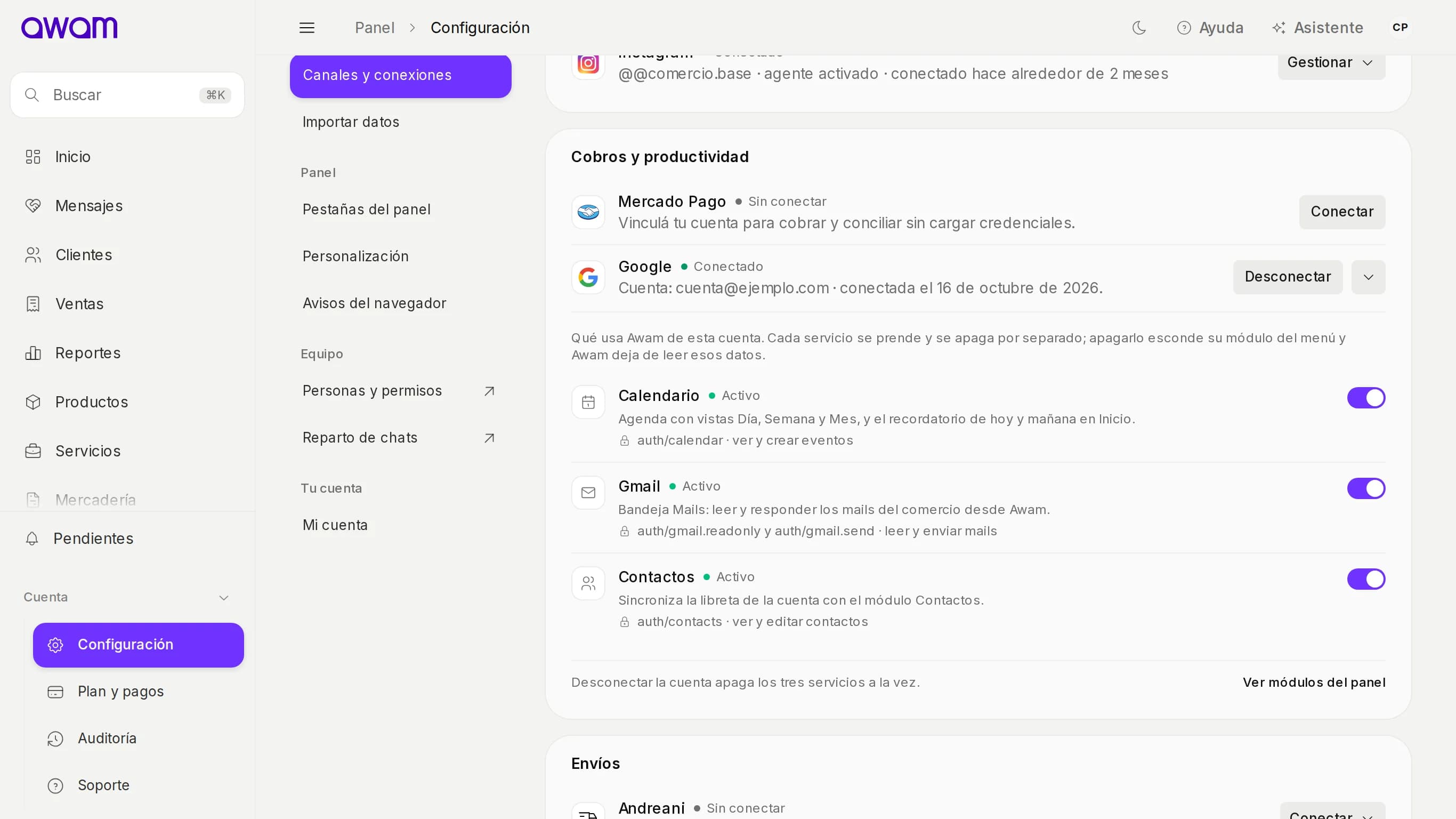Click Panel in the breadcrumb
The image size is (1456, 819).
click(374, 28)
